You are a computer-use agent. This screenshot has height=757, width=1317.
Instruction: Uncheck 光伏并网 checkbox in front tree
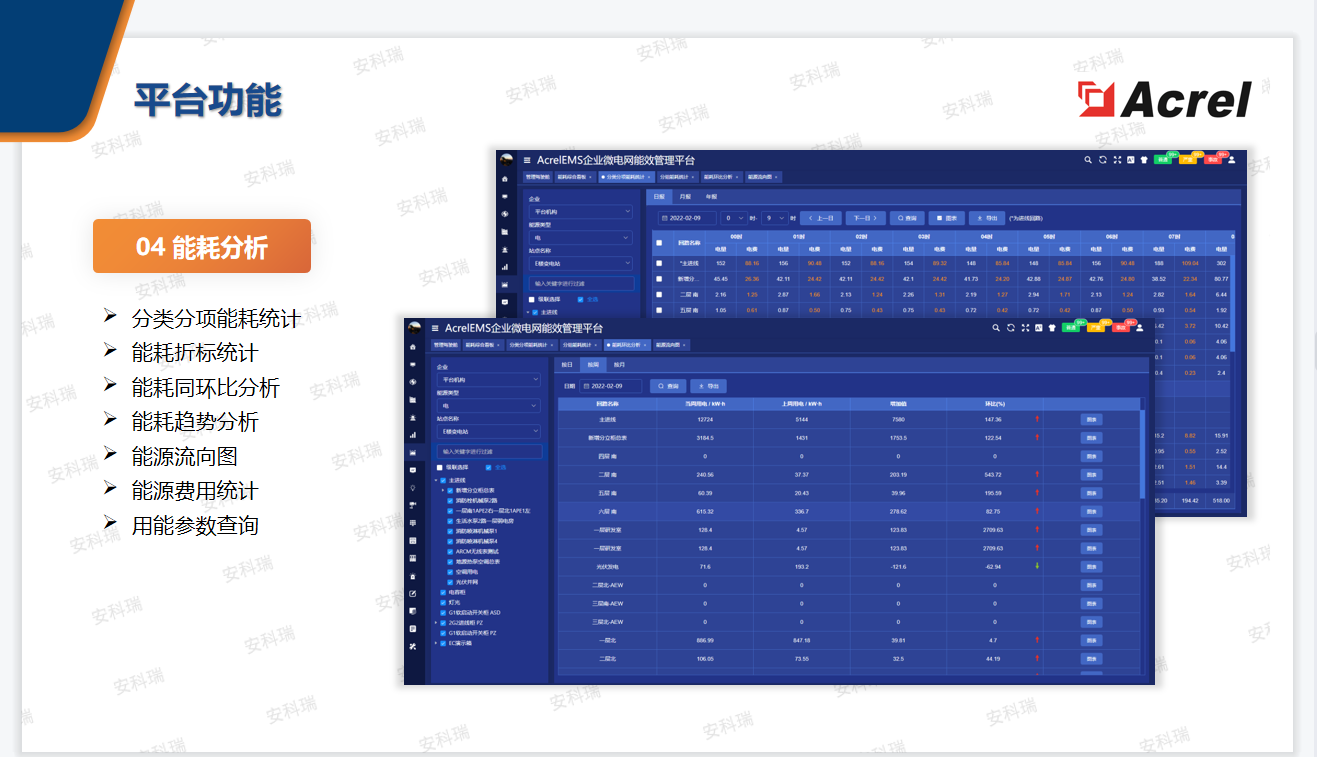pos(450,582)
